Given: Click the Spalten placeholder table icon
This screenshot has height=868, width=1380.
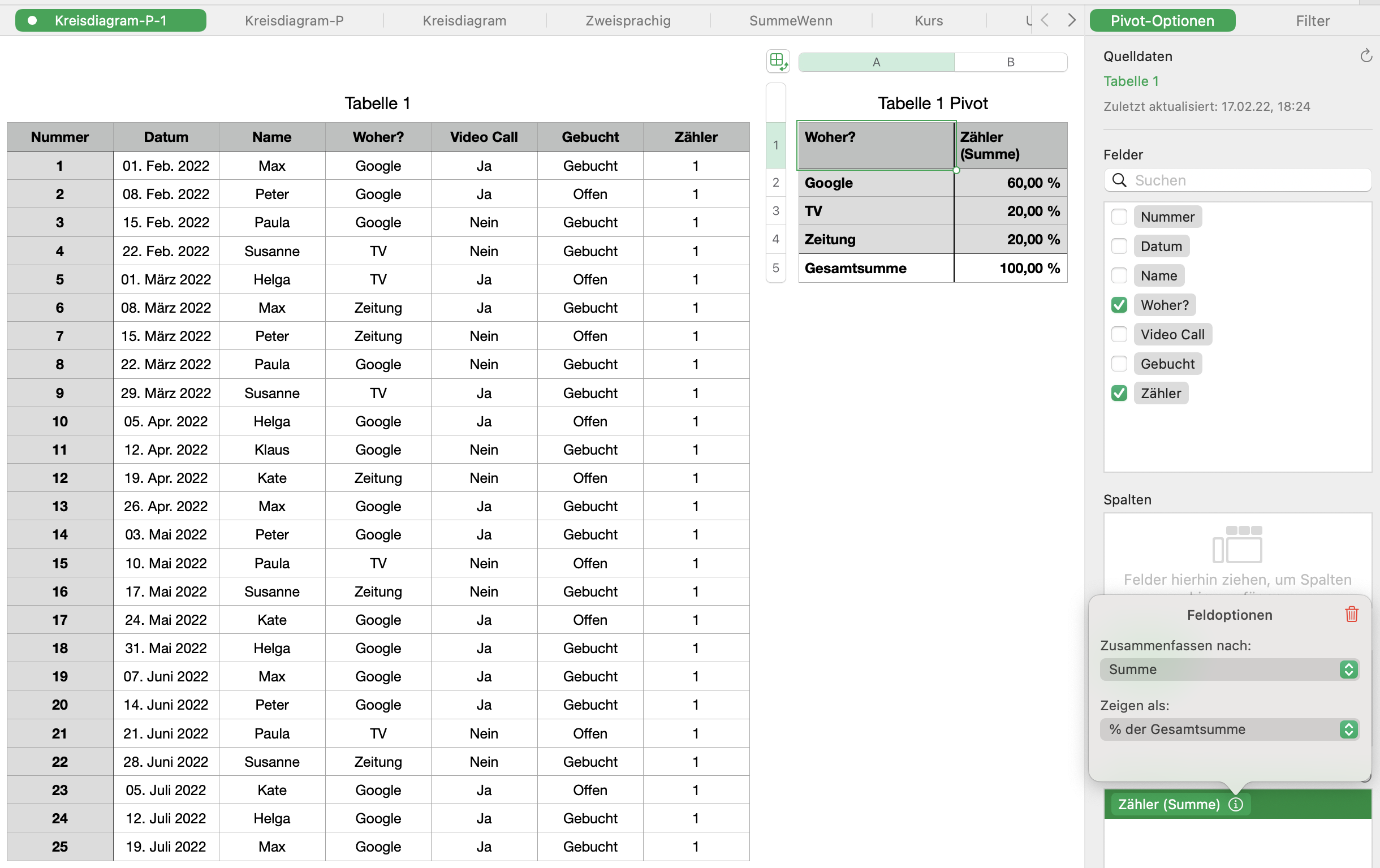Looking at the screenshot, I should coord(1237,545).
